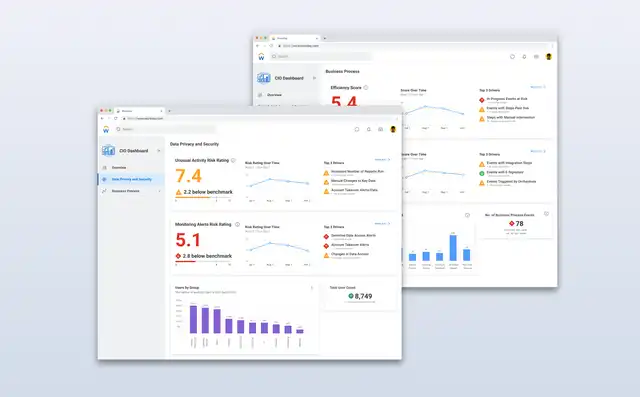Open notifications bell in front window
This screenshot has height=397, width=640.
(369, 129)
